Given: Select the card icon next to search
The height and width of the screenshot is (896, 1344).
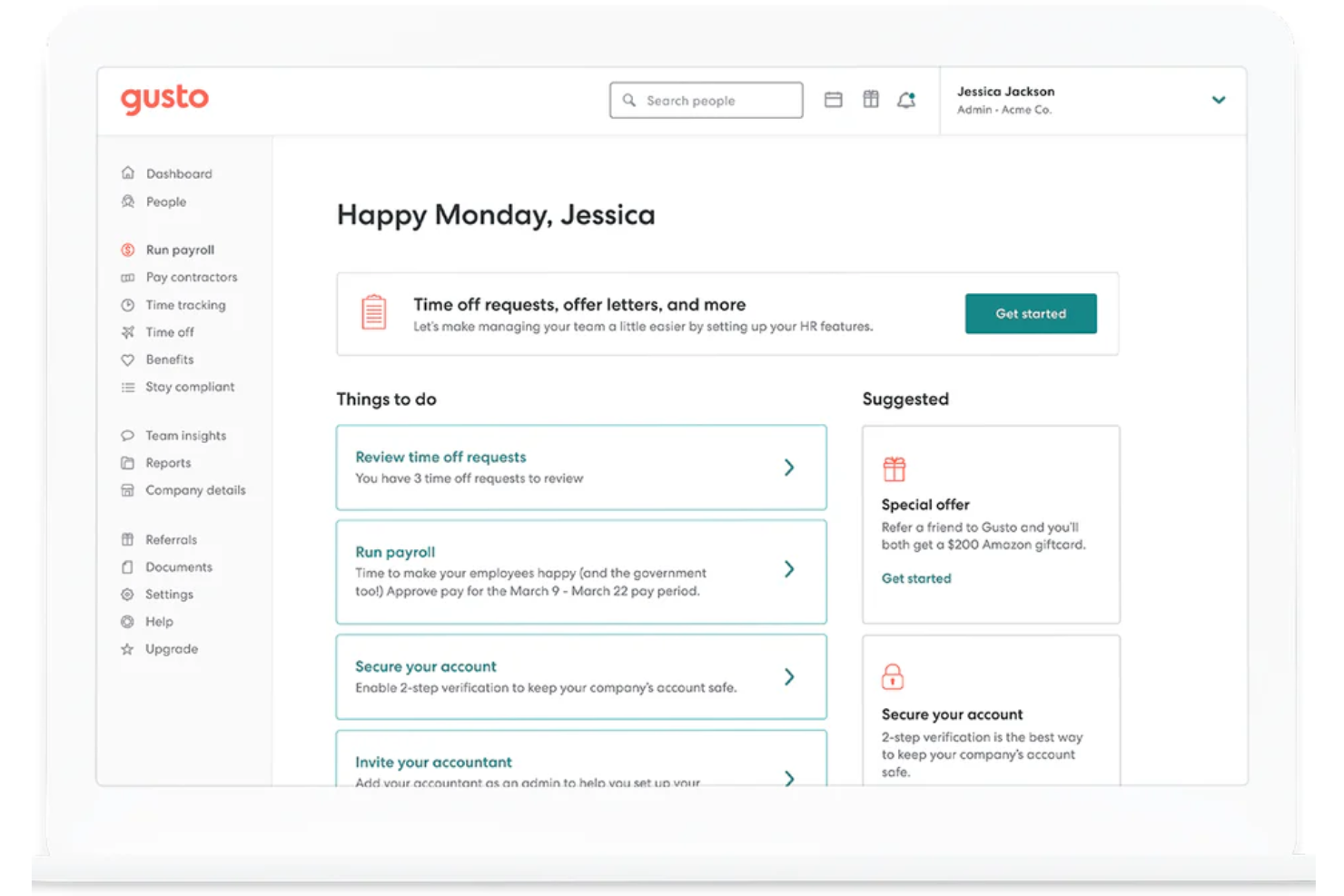Looking at the screenshot, I should tap(834, 99).
